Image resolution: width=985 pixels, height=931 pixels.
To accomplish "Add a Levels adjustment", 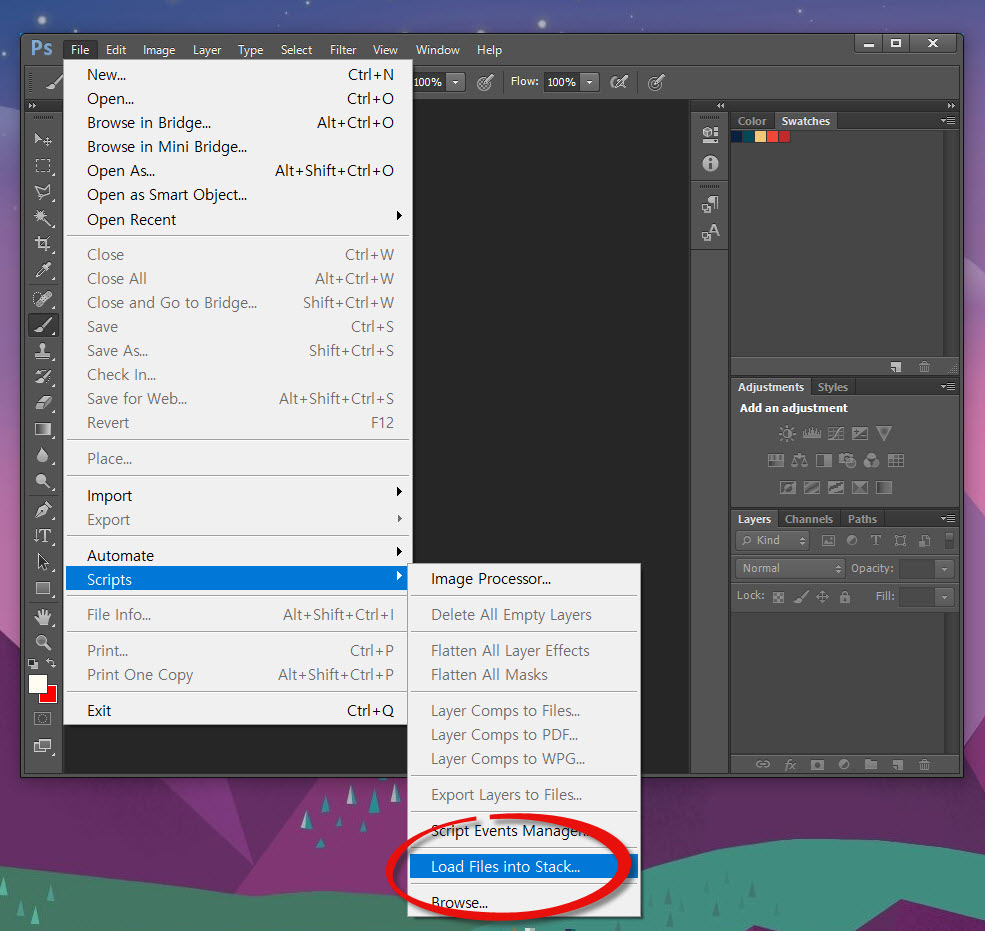I will [x=812, y=433].
